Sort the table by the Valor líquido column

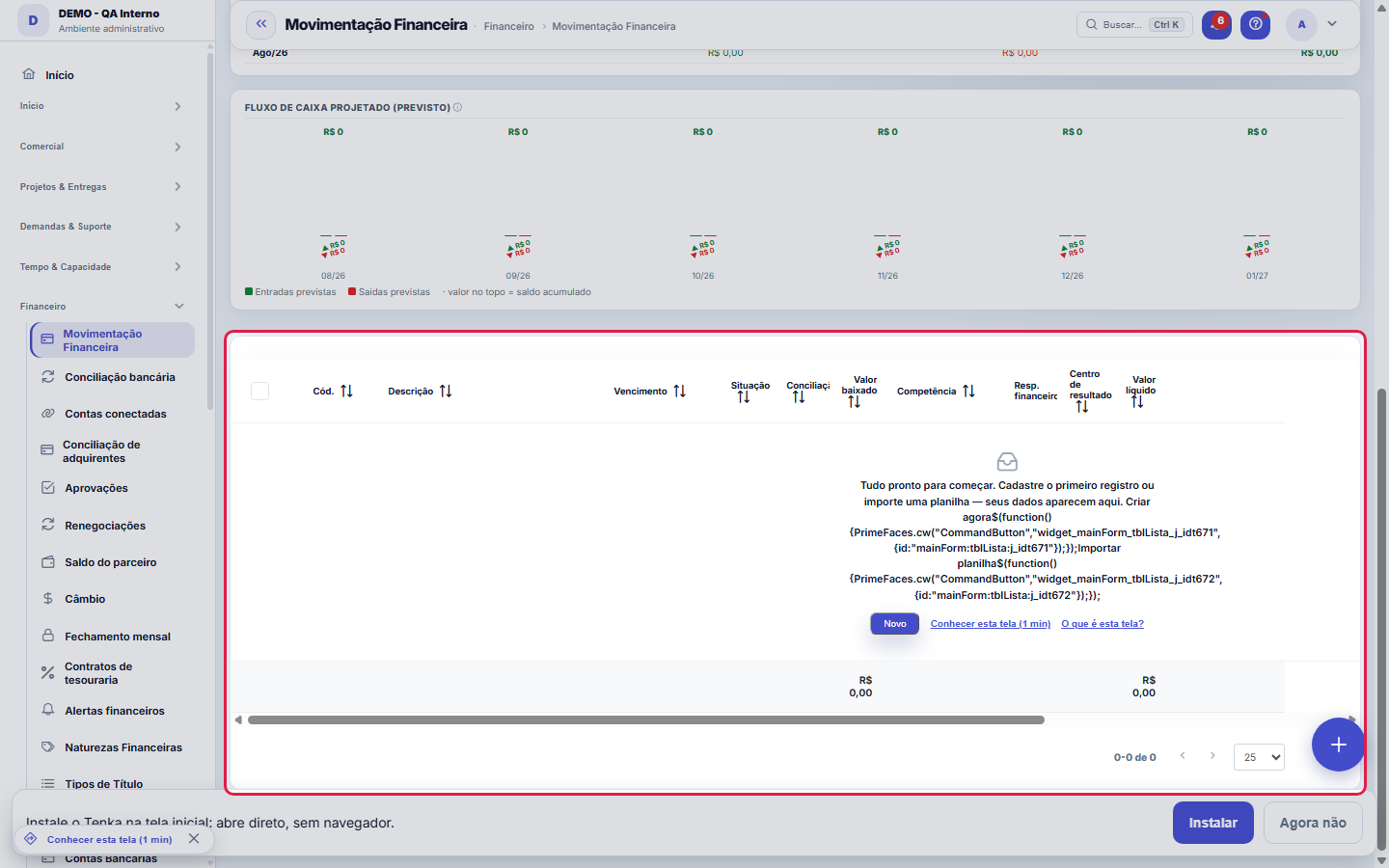1137,402
